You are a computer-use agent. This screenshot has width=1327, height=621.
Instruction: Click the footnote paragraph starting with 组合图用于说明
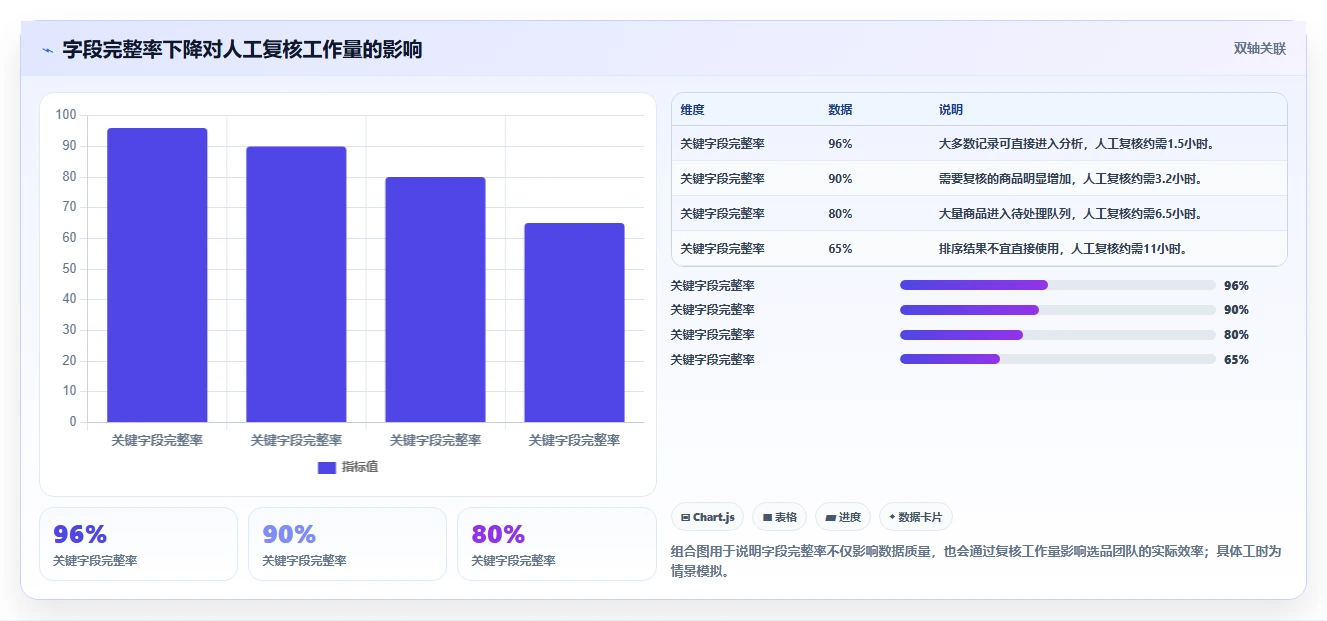976,561
